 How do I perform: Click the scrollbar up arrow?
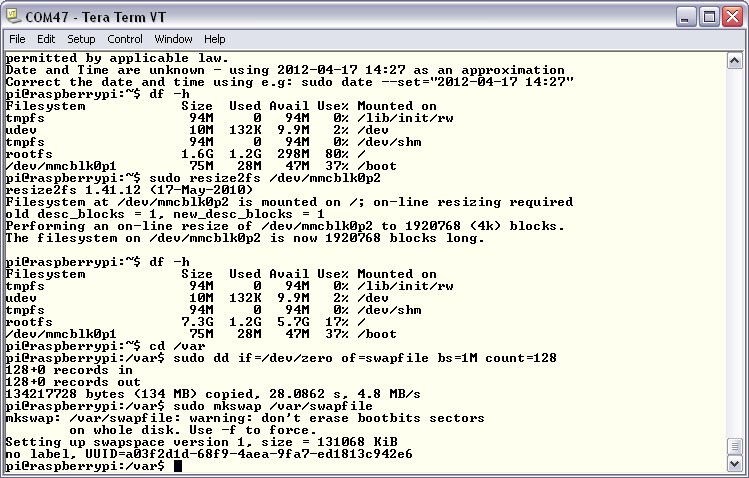[x=734, y=61]
